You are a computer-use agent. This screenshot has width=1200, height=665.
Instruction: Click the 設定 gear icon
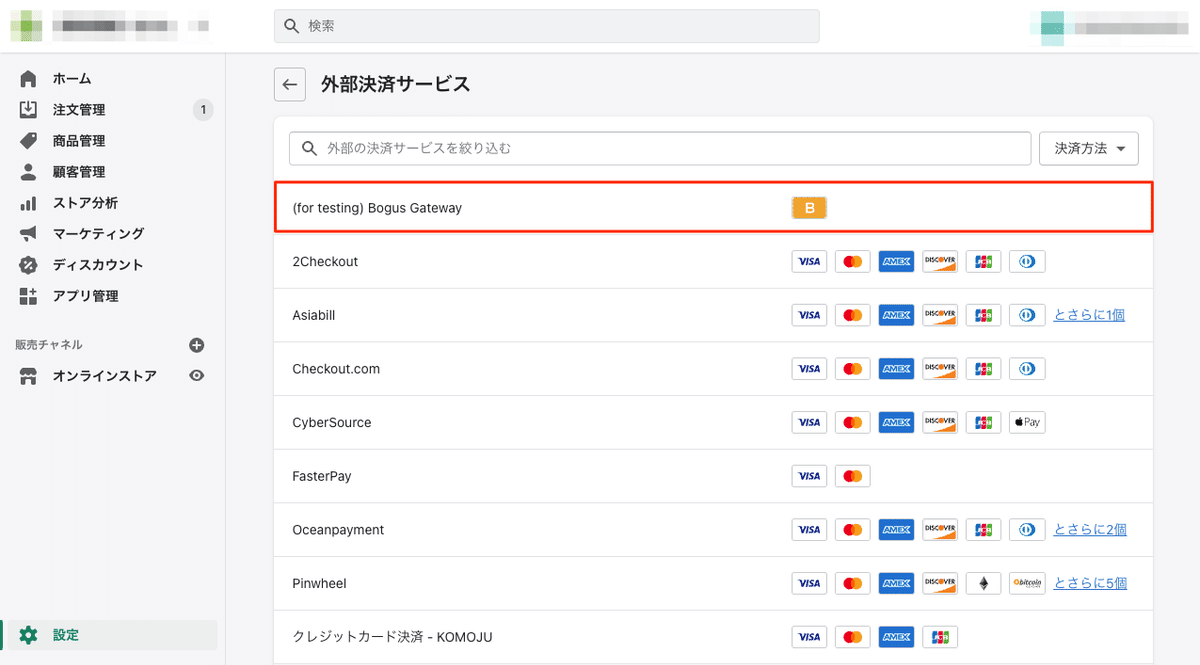[28, 635]
